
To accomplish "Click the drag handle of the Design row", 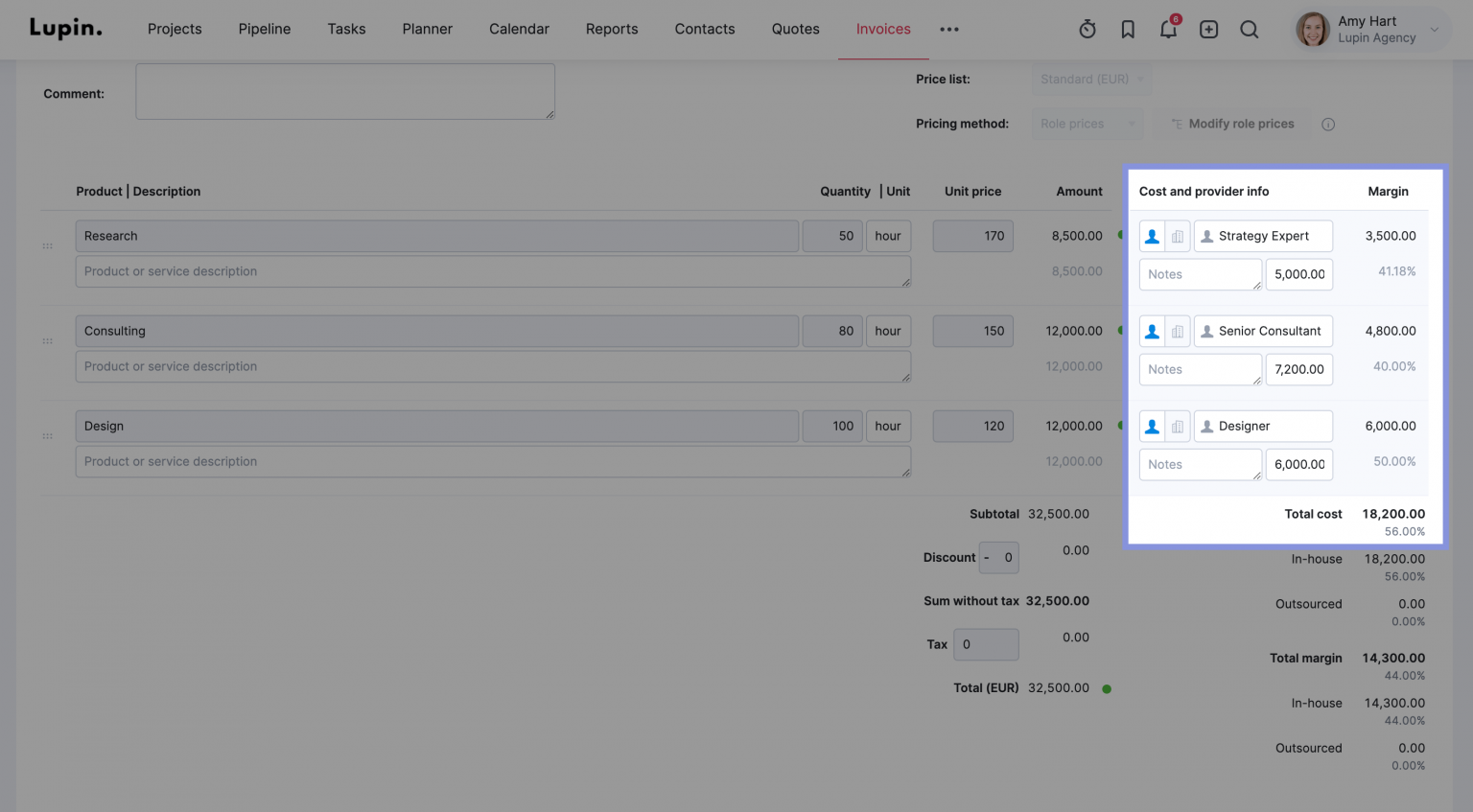I will 47,433.
